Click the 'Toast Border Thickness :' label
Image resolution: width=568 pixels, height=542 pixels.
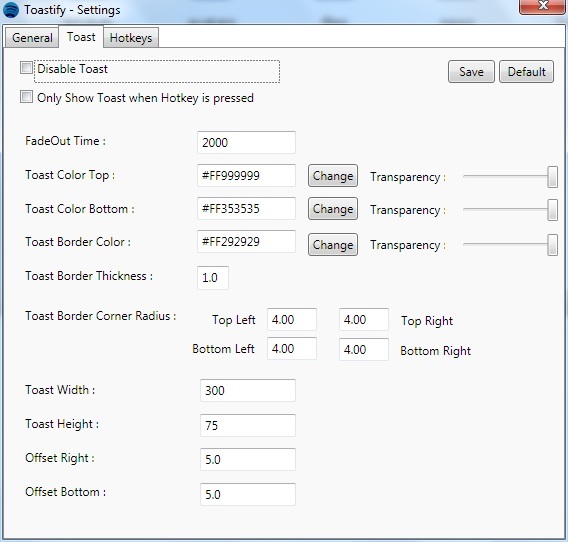[x=89, y=276]
